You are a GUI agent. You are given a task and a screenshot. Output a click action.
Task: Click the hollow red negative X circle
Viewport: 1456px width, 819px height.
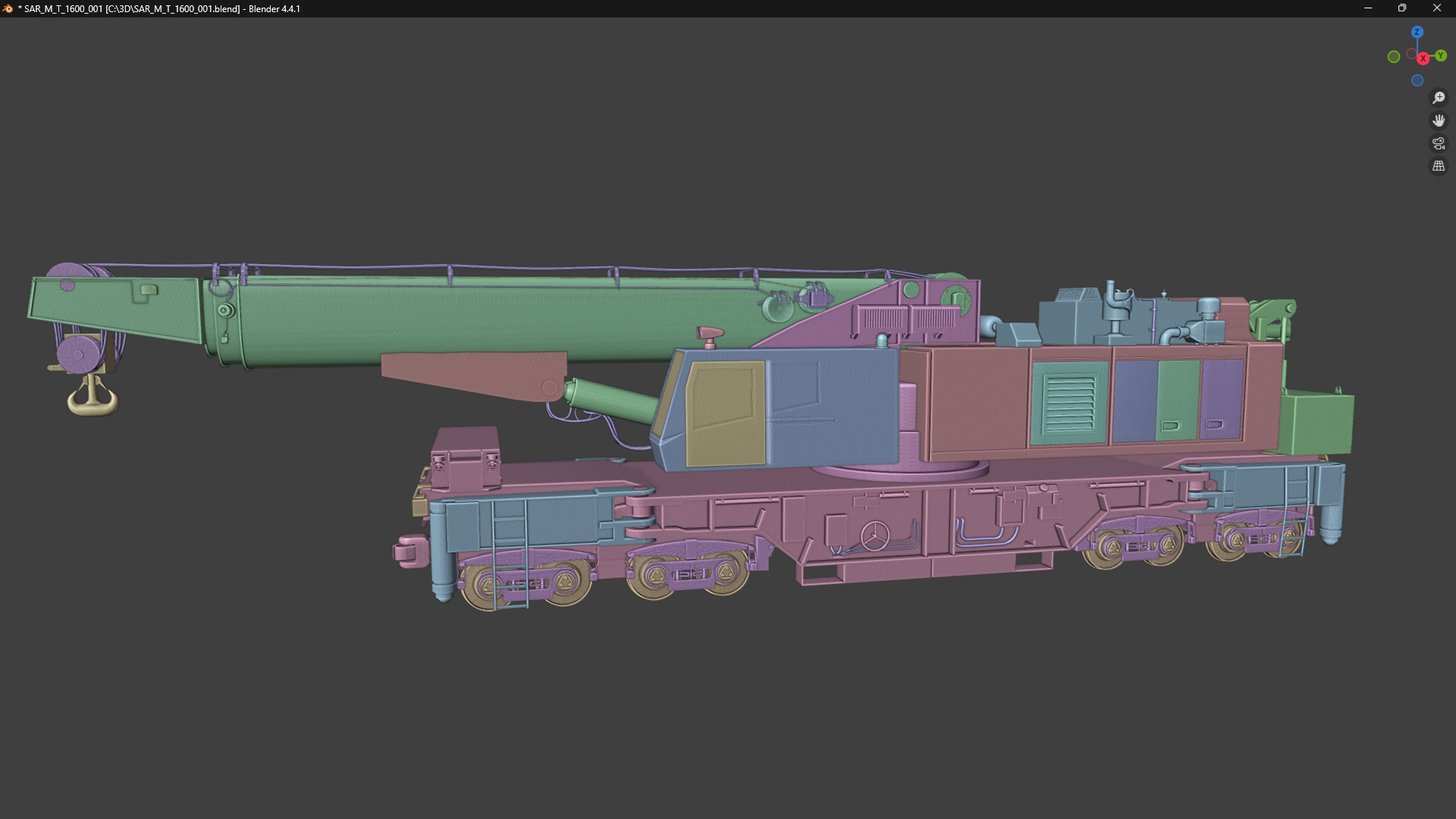(x=1411, y=54)
